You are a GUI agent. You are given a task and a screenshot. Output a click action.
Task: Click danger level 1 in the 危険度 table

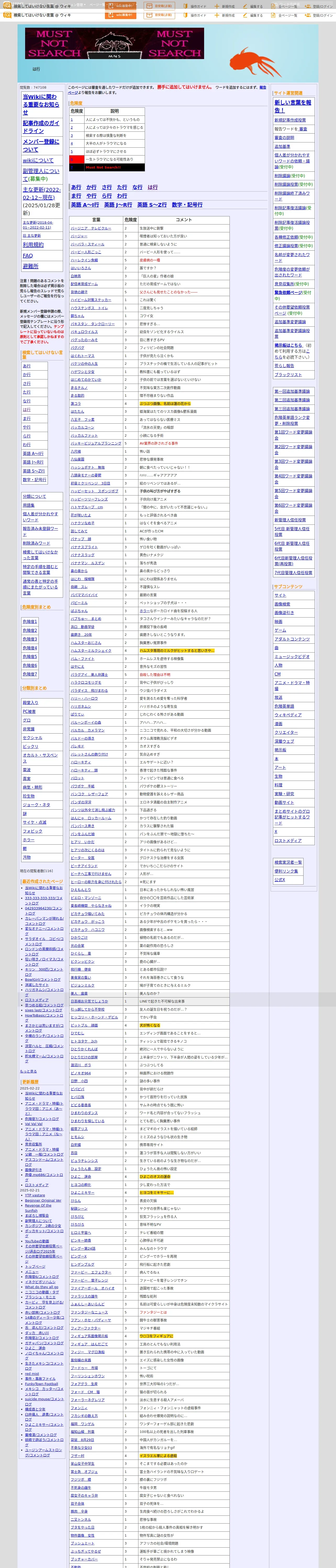71,120
